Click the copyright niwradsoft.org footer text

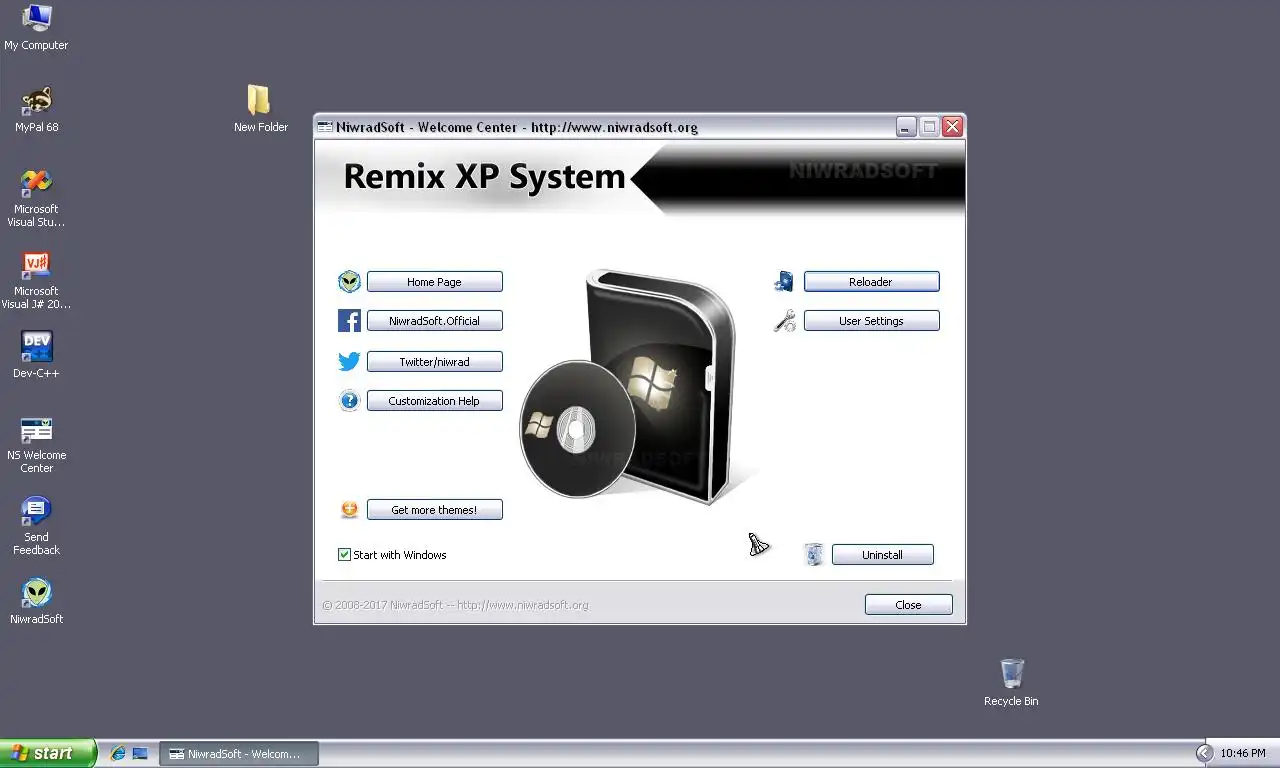[455, 605]
